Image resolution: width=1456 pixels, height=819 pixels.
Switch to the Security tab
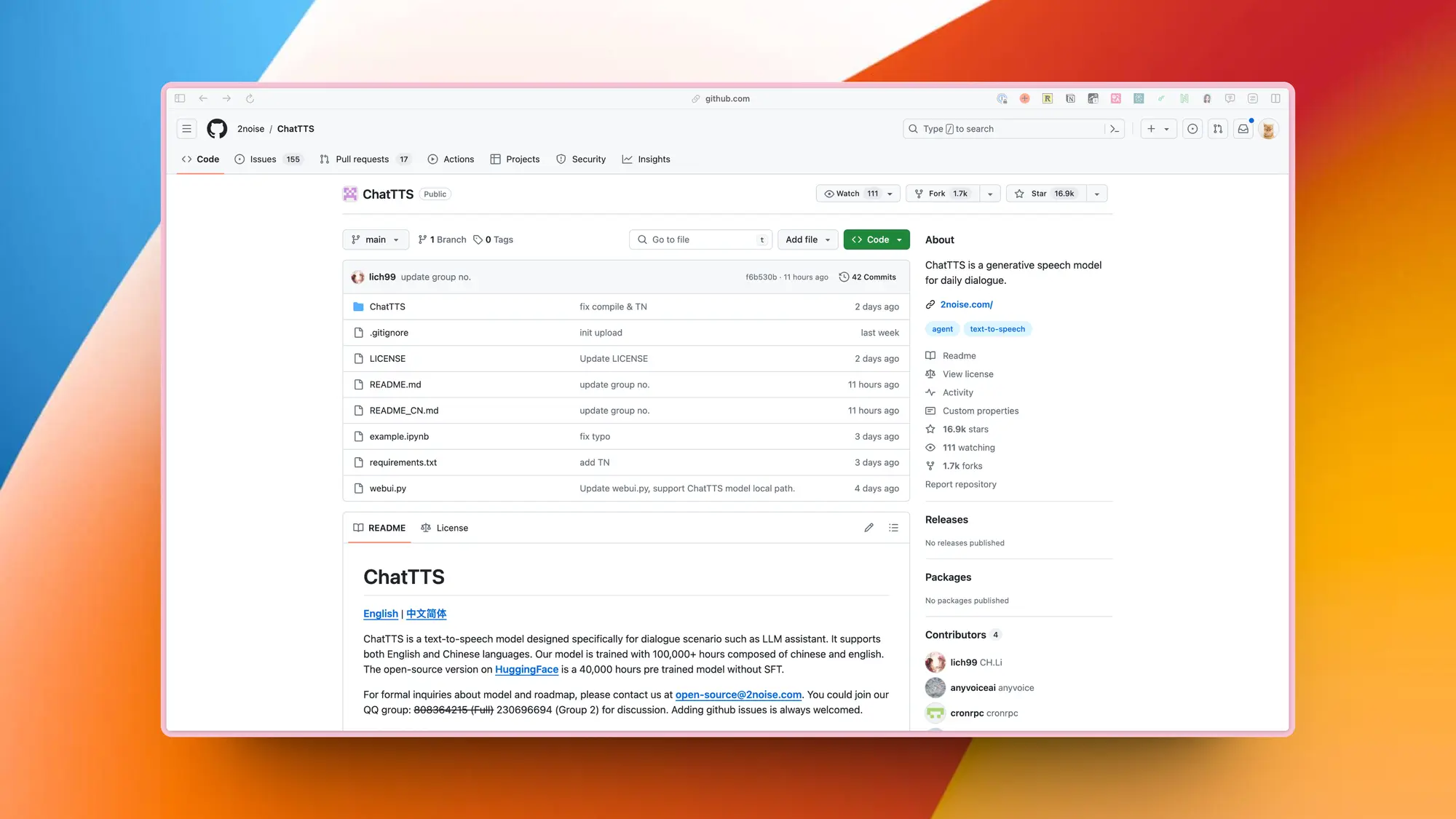tap(581, 159)
